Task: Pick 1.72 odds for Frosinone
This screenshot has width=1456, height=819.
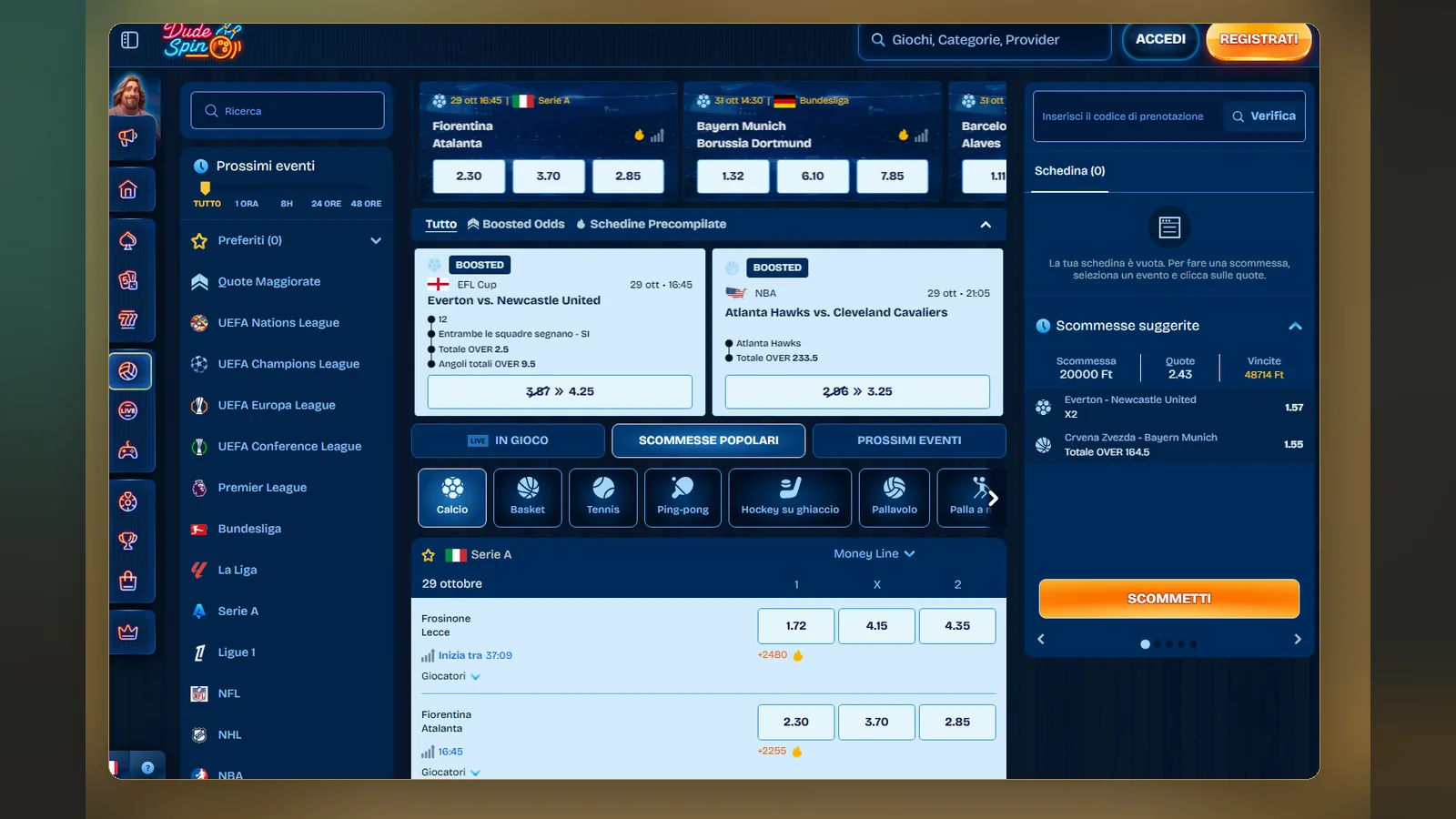Action: (796, 626)
